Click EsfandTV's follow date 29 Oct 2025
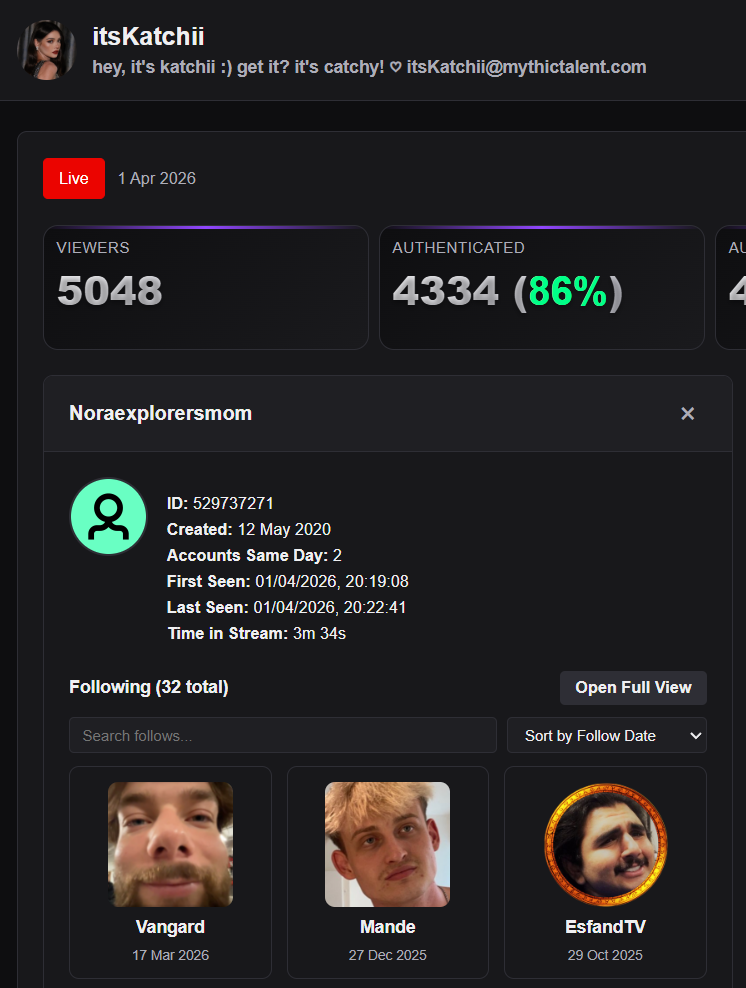 click(x=605, y=955)
